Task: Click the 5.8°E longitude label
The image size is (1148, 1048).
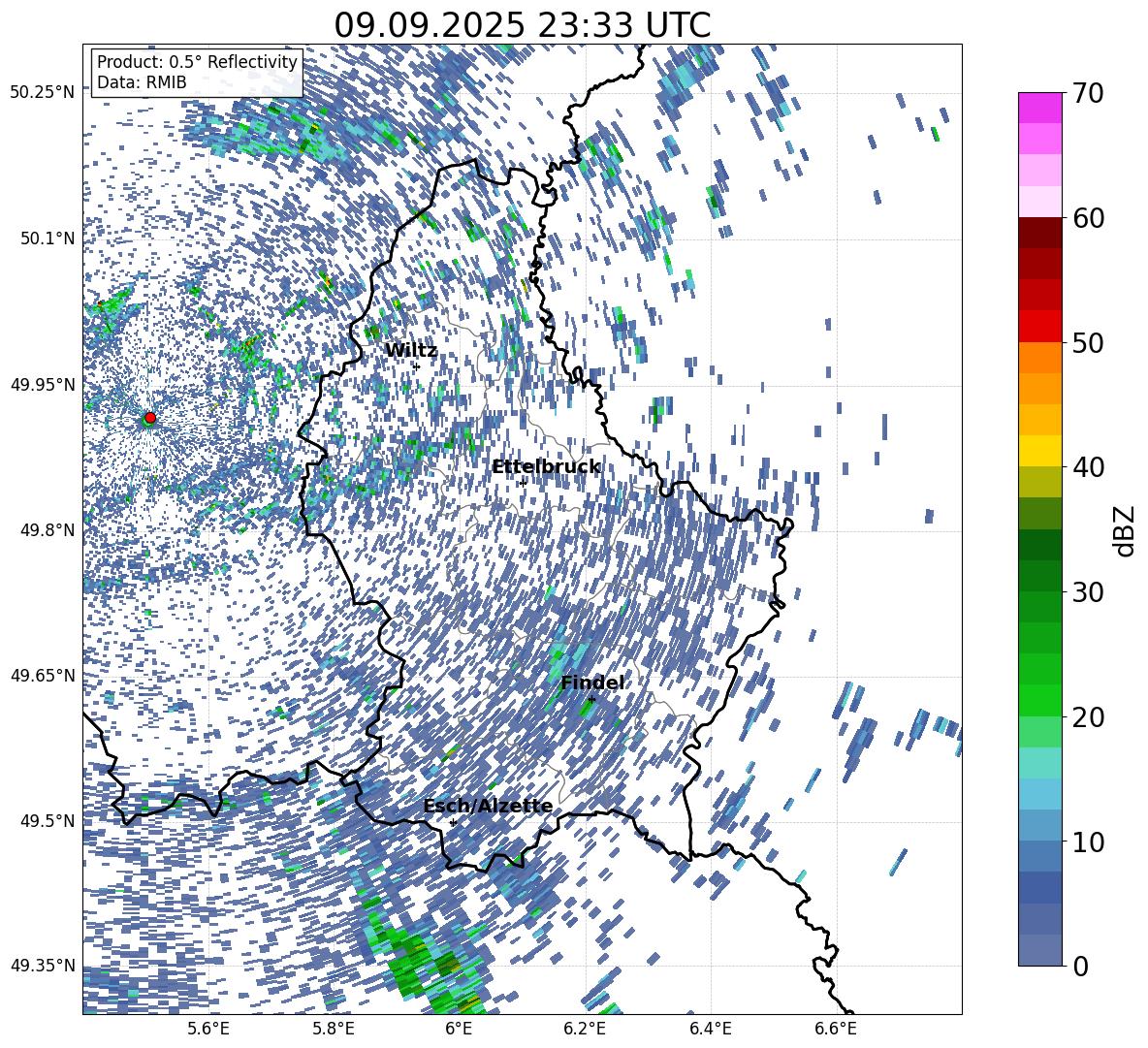Action: click(x=334, y=1029)
